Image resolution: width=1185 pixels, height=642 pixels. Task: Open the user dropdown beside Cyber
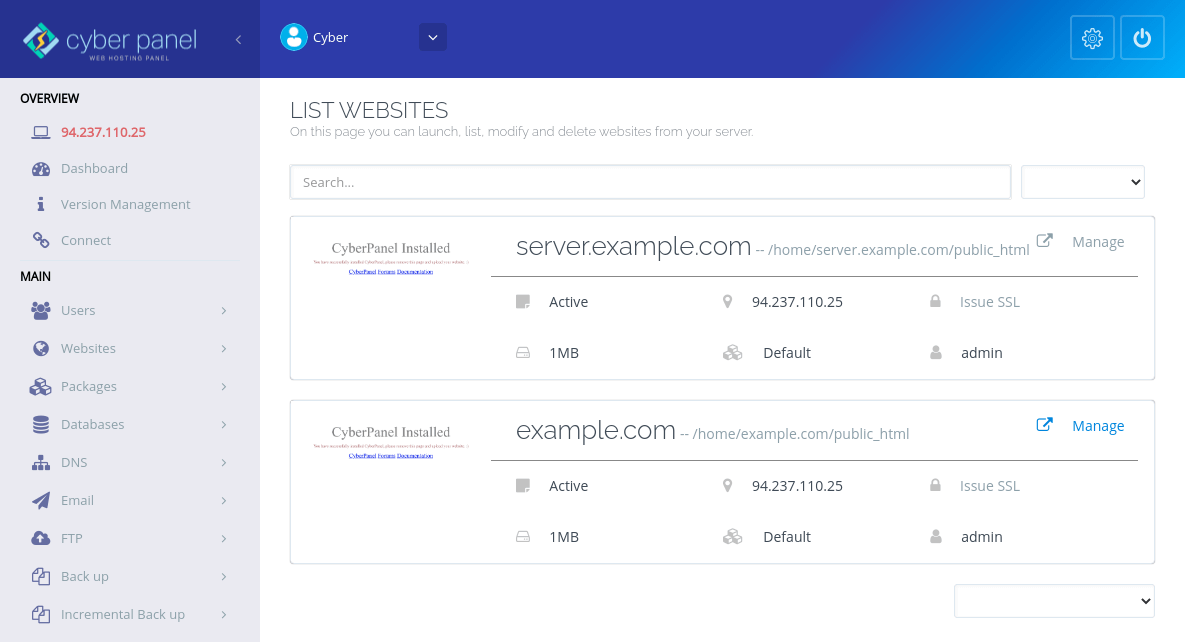coord(432,37)
